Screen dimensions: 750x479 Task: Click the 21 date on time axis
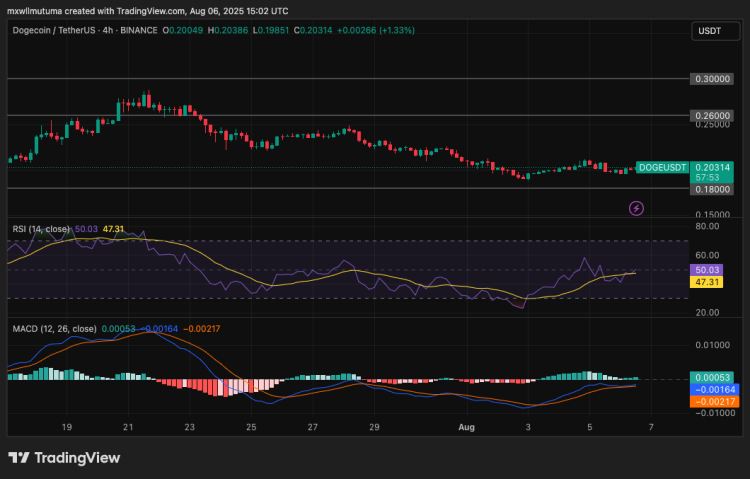(128, 426)
